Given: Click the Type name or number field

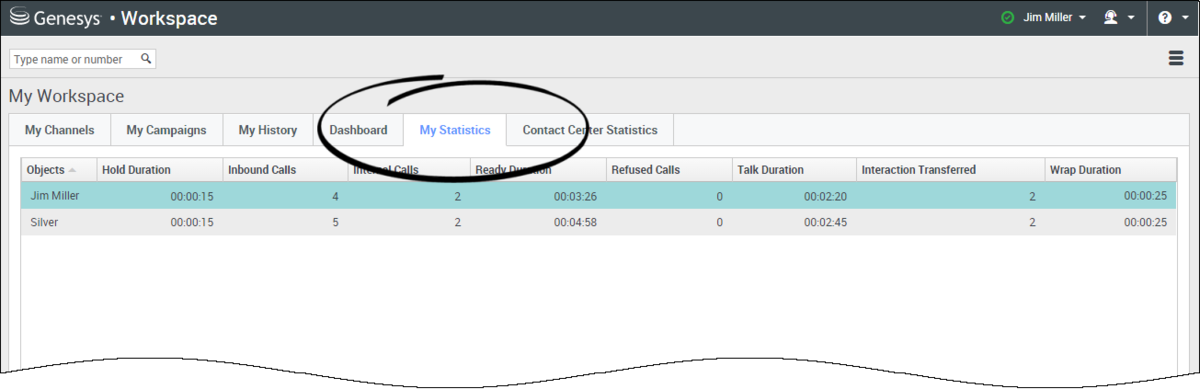Looking at the screenshot, I should [74, 59].
